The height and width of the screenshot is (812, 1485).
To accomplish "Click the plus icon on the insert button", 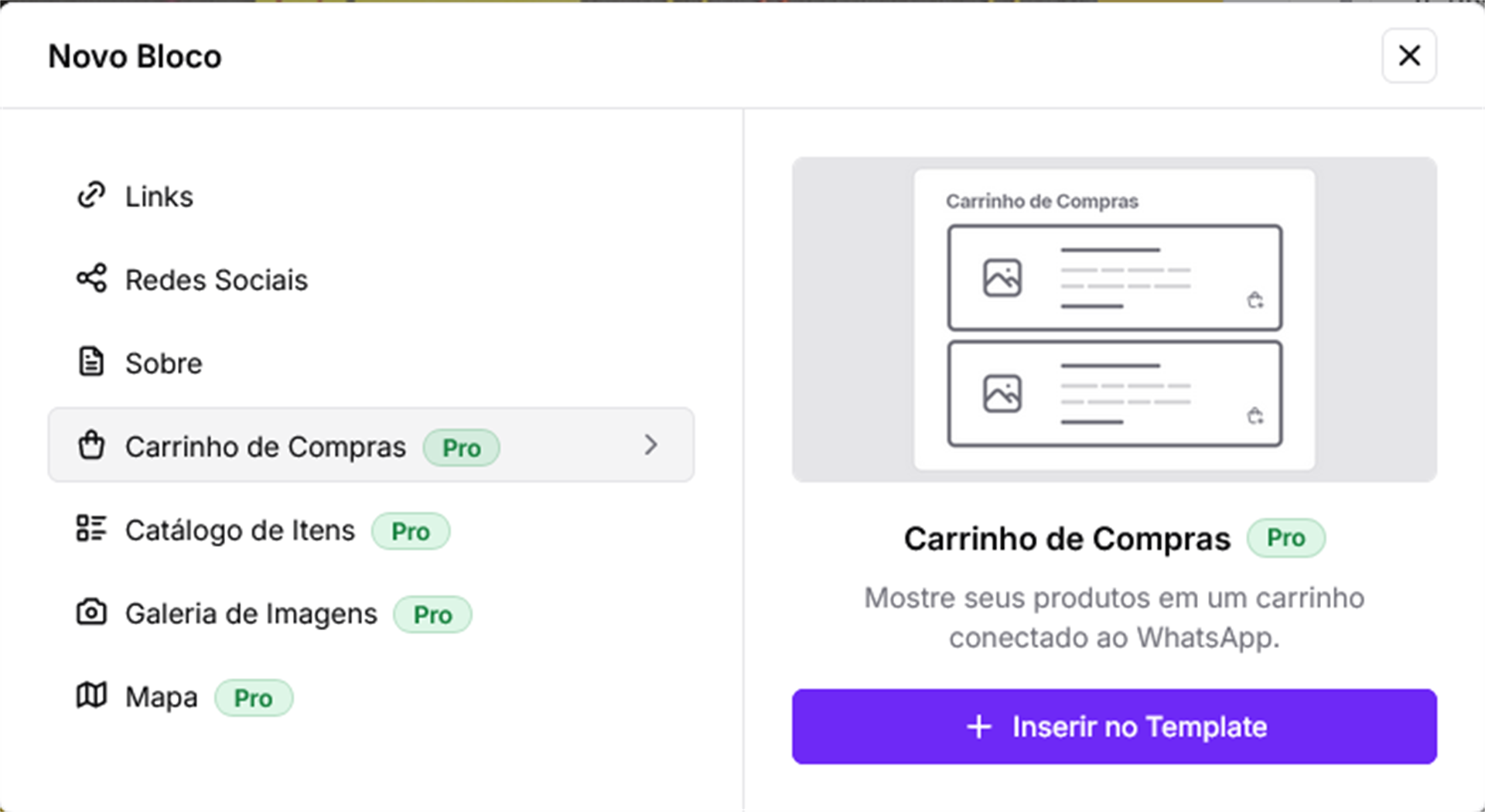I will click(979, 727).
